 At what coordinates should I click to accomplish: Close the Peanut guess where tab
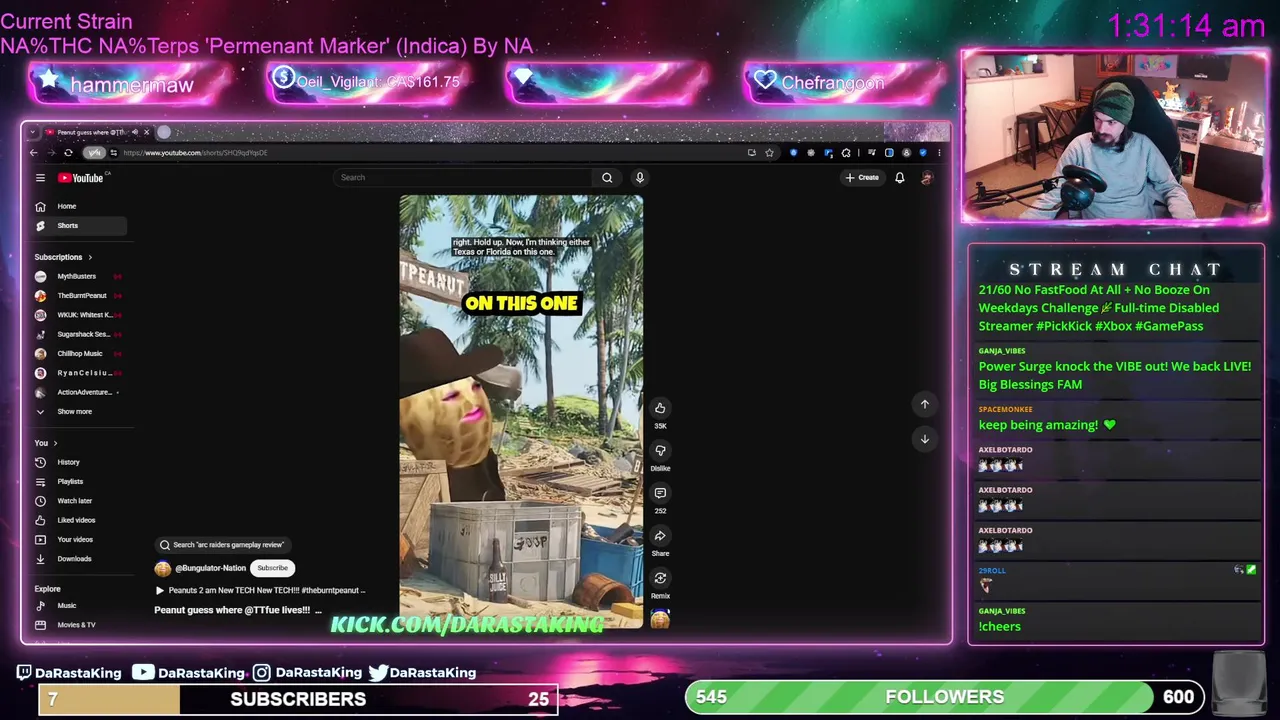[146, 132]
